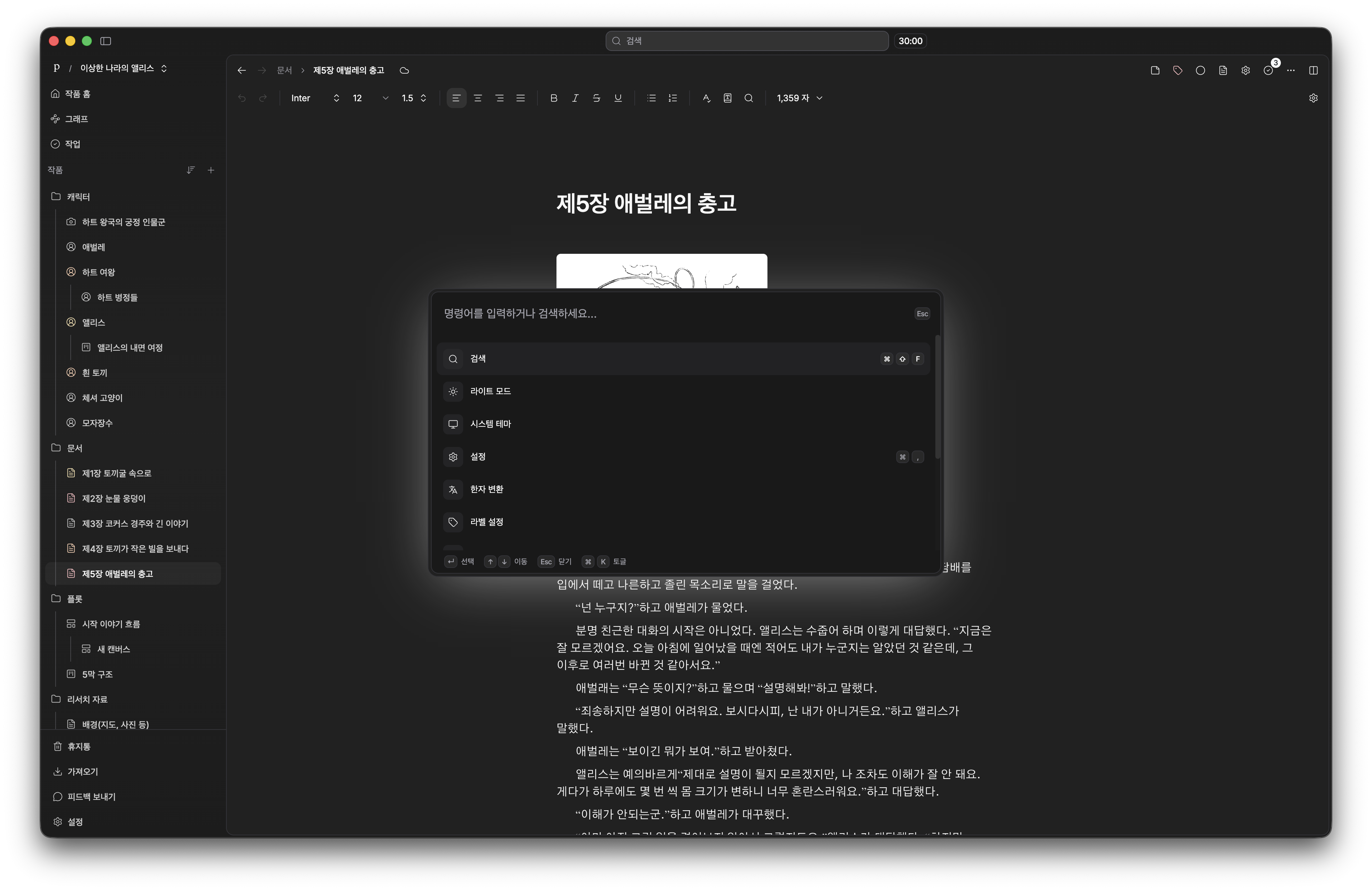This screenshot has width=1372, height=891.
Task: Open the pink label tag icon
Action: point(1177,70)
